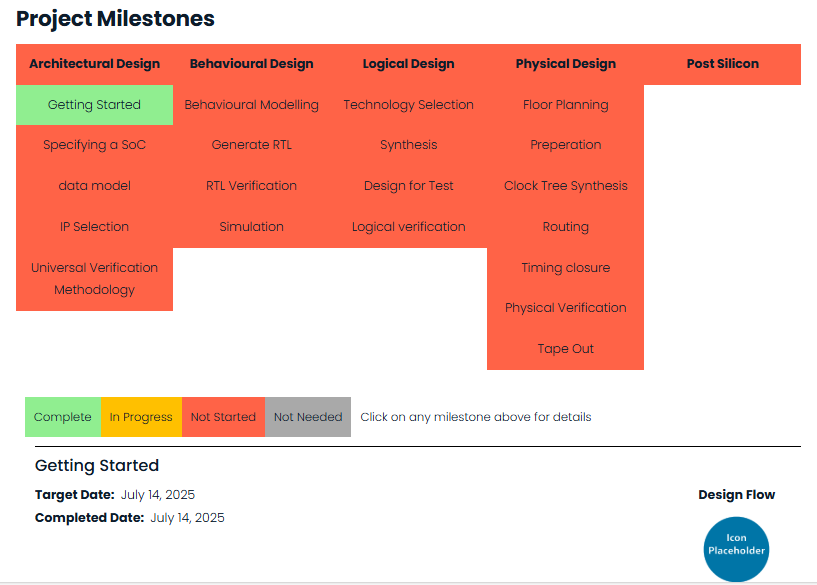Click the Post Silicon column header

[x=722, y=63]
